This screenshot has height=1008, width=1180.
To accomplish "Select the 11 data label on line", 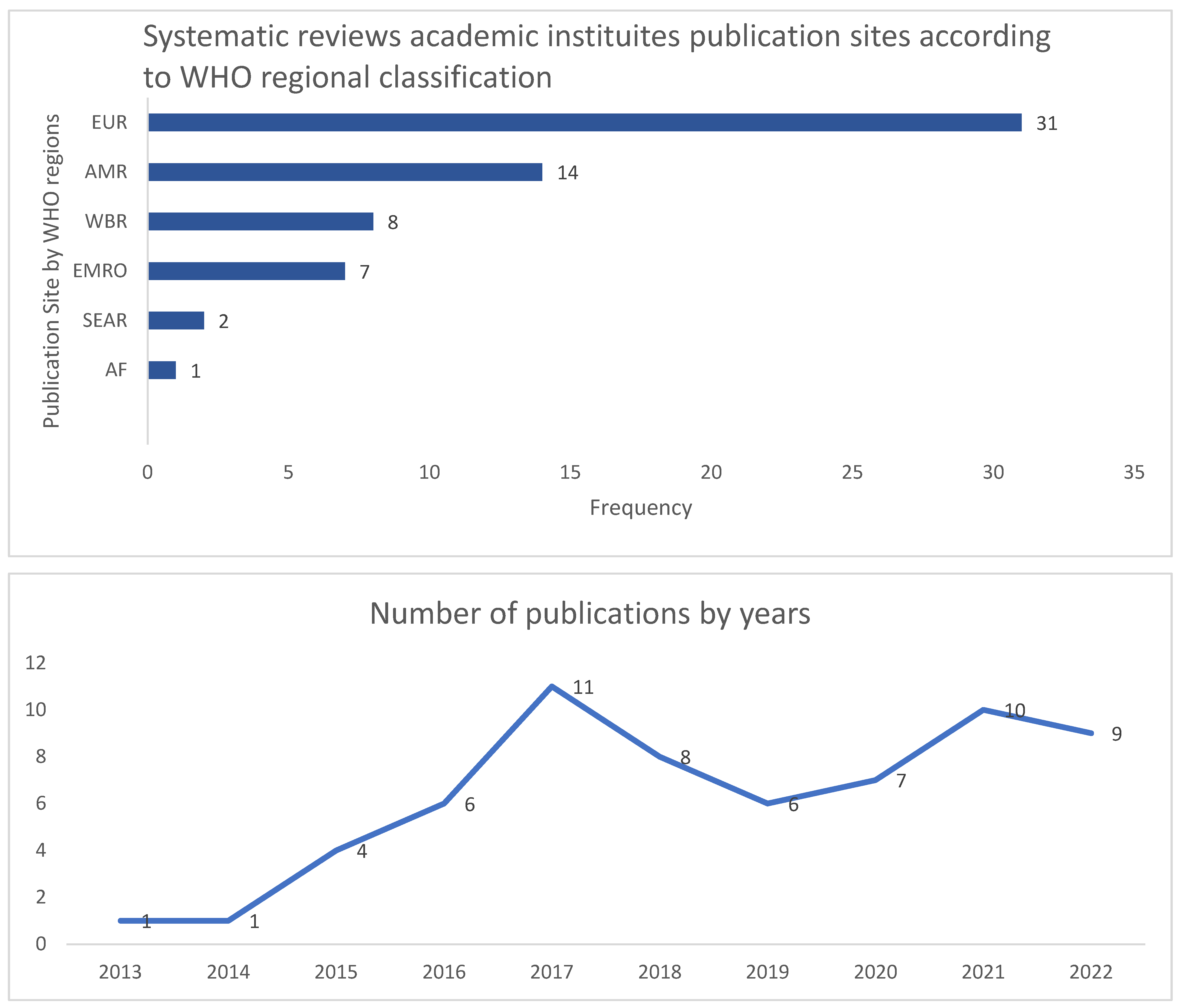I will pos(583,687).
